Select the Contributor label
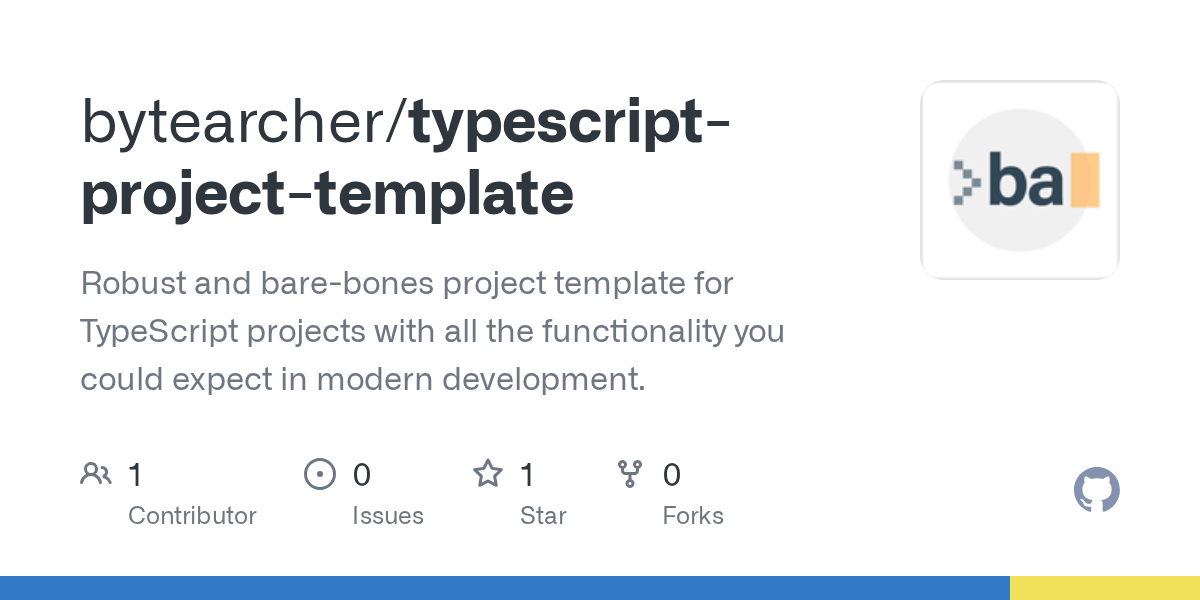This screenshot has height=600, width=1200. [192, 516]
